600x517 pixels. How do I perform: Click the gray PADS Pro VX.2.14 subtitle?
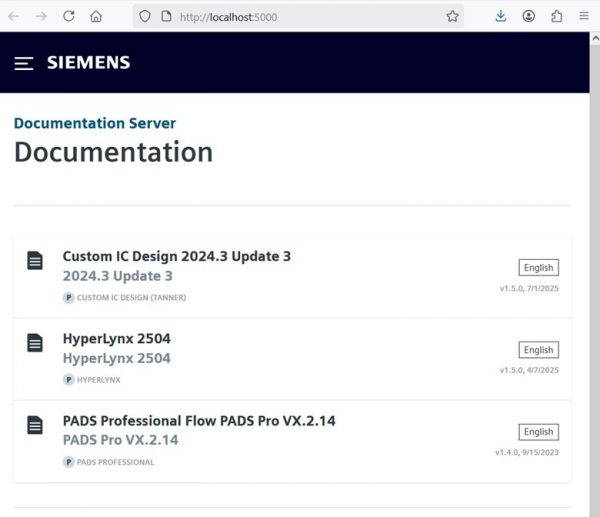pos(121,440)
